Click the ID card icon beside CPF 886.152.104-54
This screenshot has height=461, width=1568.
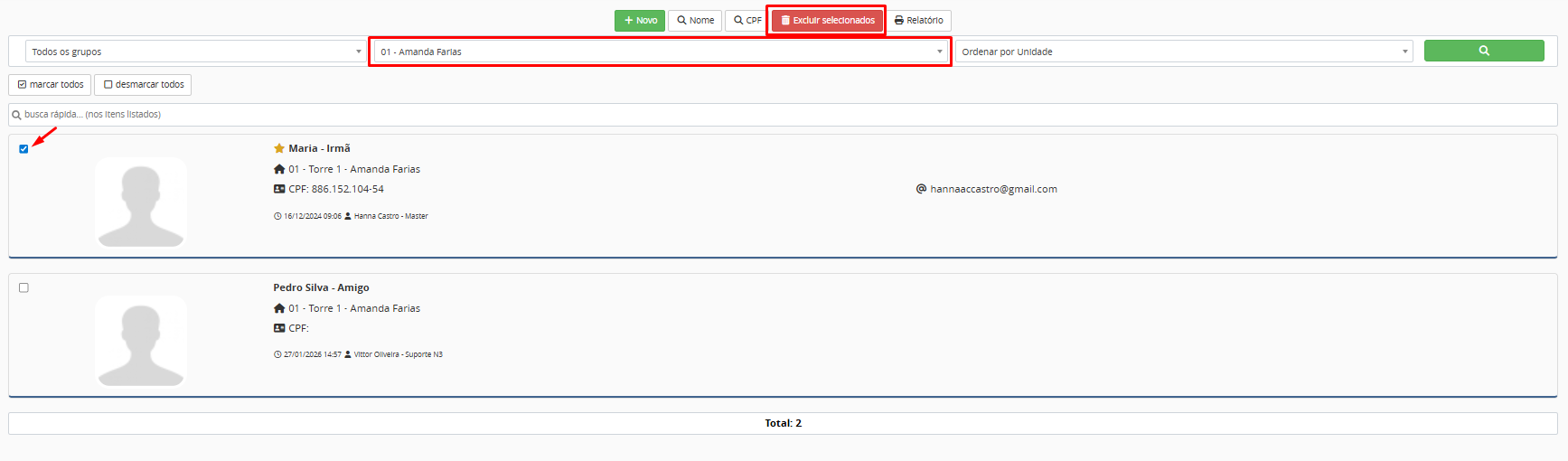coord(279,189)
